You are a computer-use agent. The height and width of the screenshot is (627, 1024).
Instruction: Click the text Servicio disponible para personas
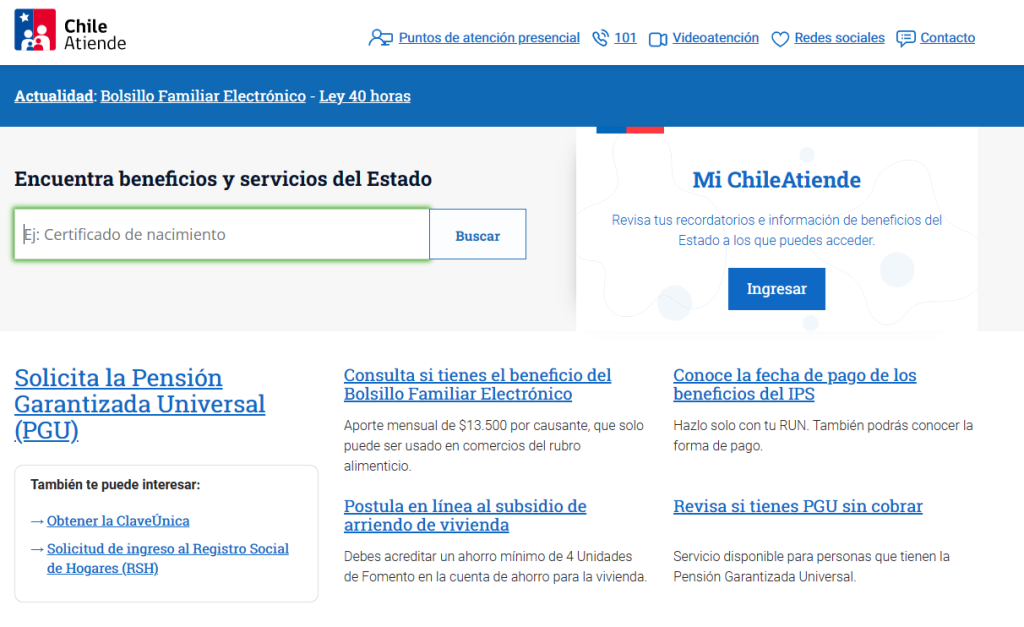(x=811, y=566)
